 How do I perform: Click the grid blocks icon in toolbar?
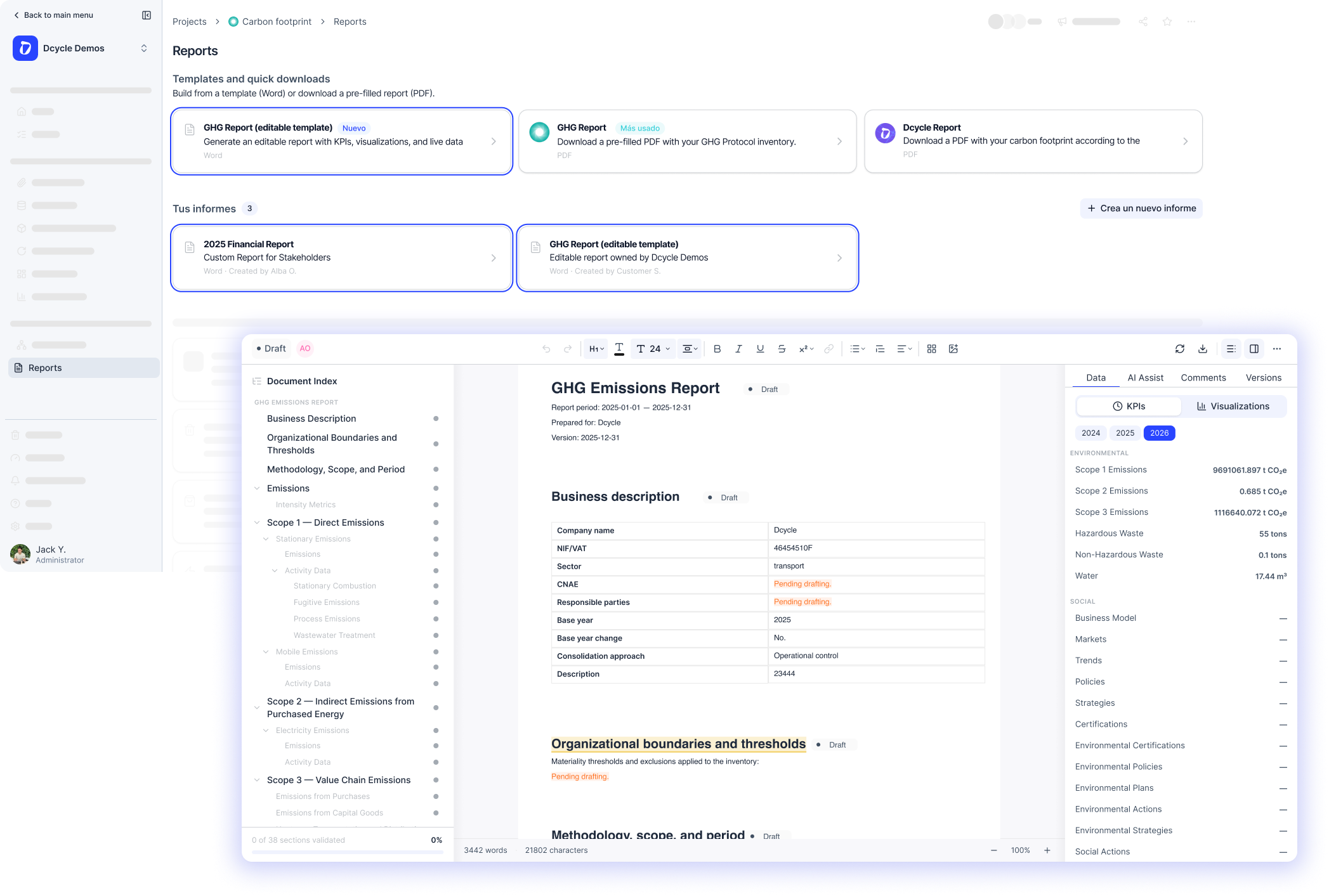(931, 349)
